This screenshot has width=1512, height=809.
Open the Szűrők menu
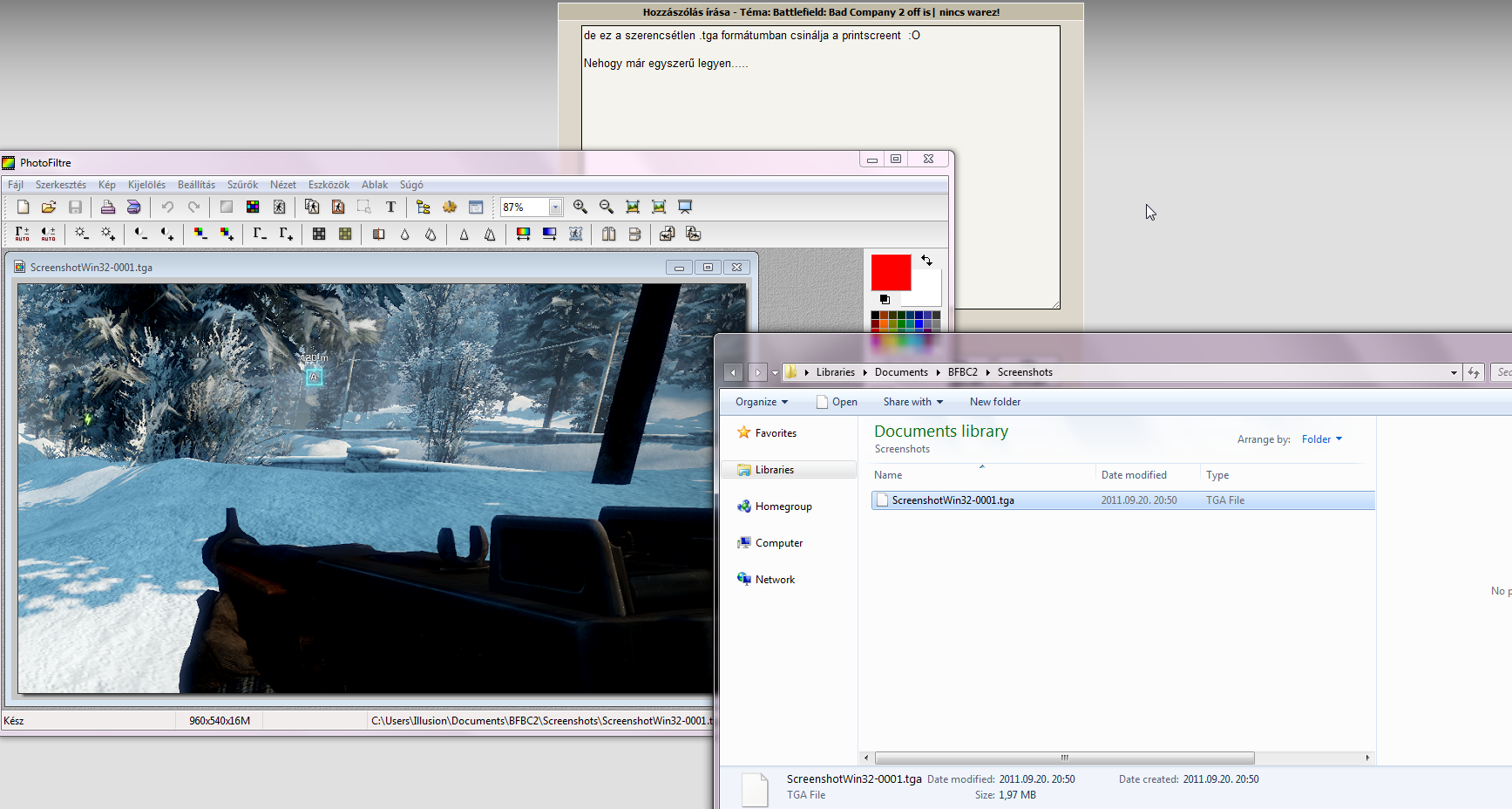(242, 185)
